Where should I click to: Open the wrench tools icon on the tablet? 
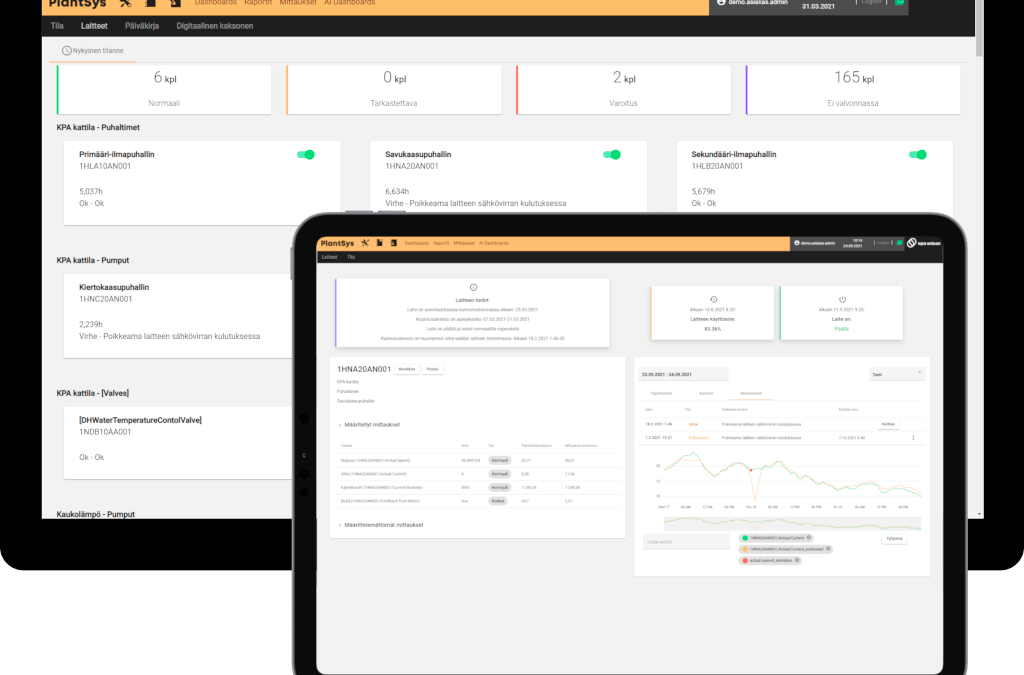pyautogui.click(x=365, y=243)
